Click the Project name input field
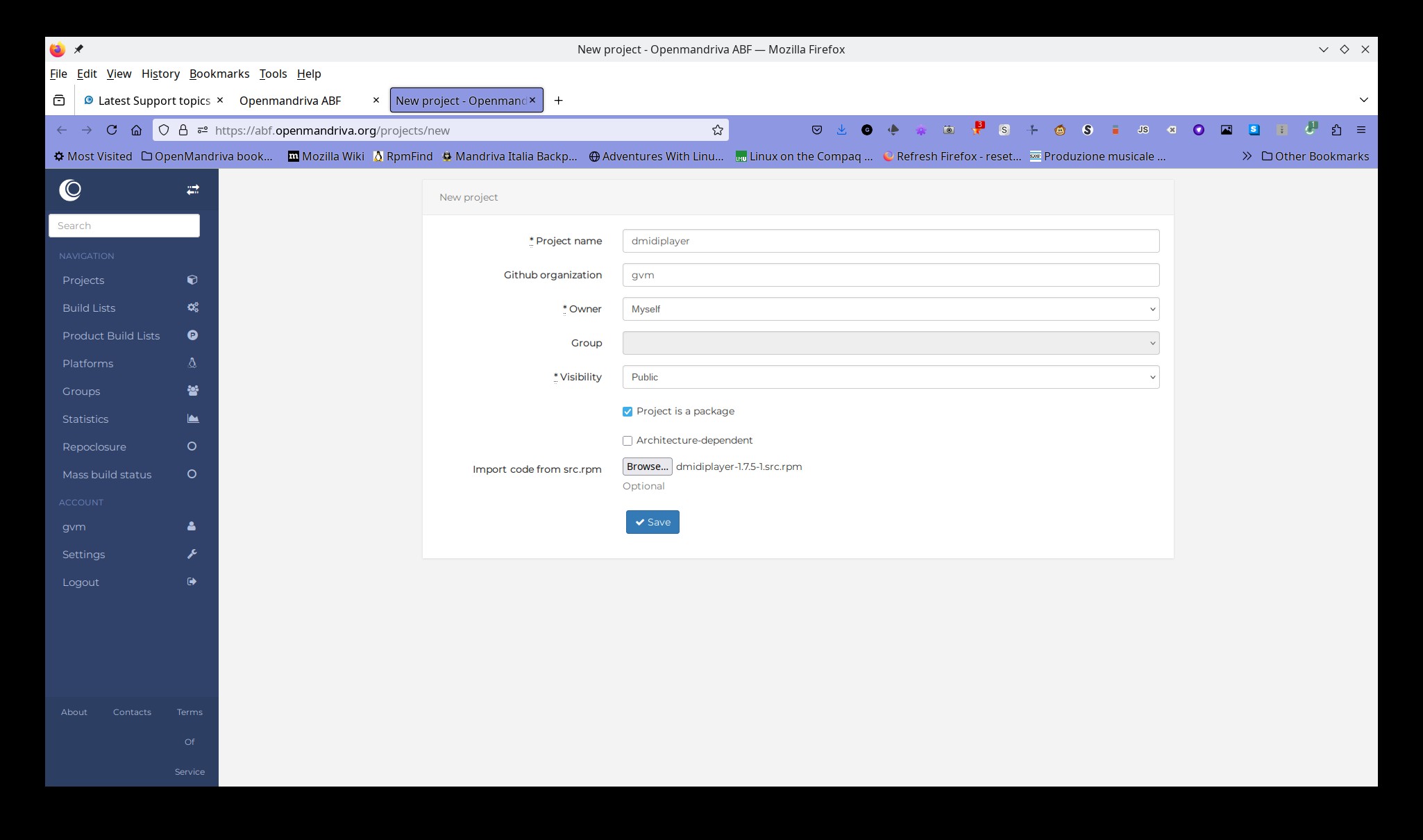Viewport: 1423px width, 840px height. coord(891,241)
